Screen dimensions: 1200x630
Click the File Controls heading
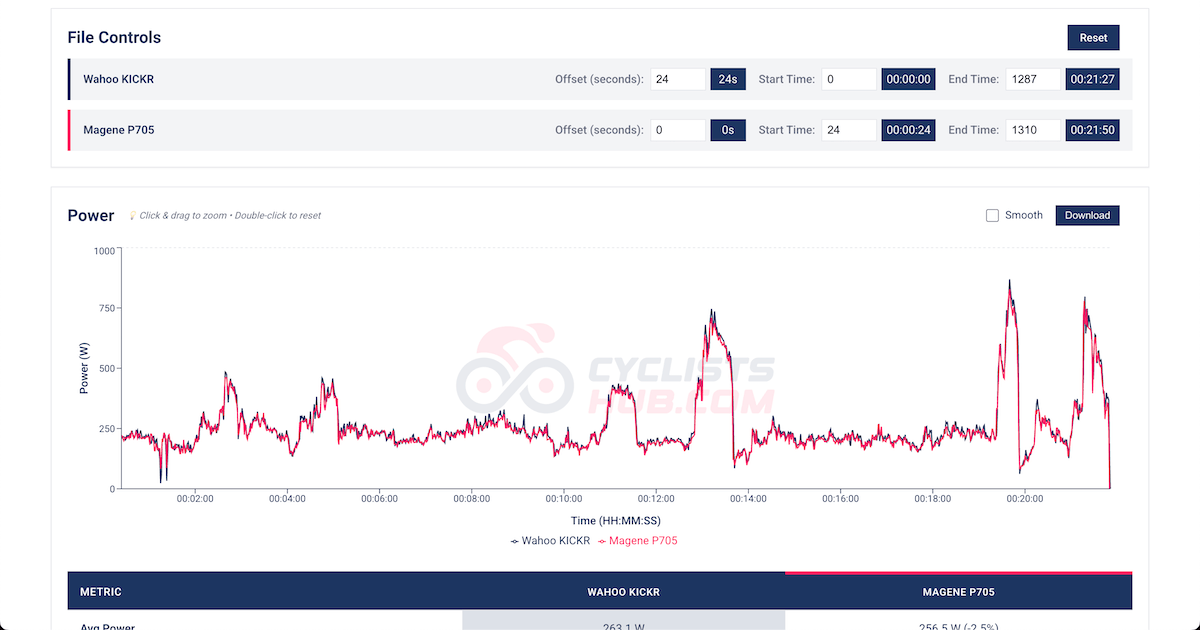click(114, 38)
